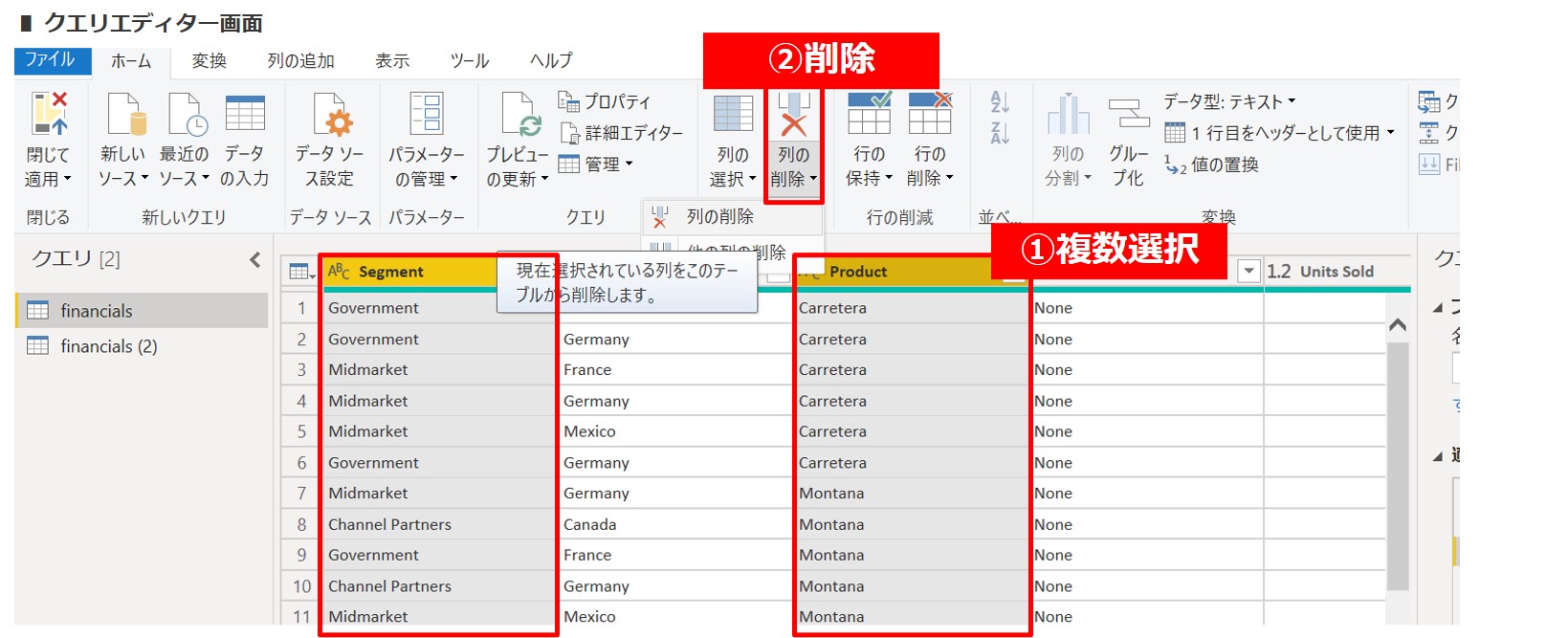Open the Add Column (列の追加) tab

pos(300,61)
